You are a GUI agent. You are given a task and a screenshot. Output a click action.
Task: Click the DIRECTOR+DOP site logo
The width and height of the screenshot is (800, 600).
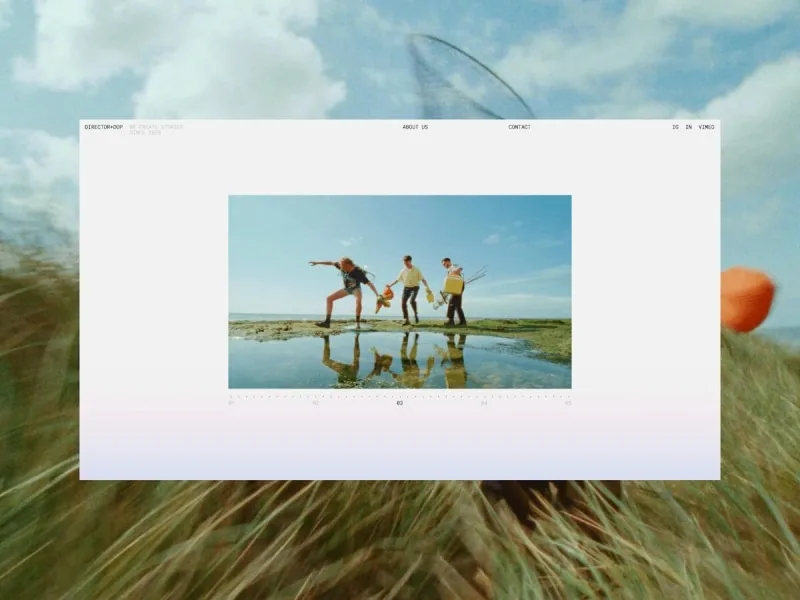click(x=103, y=127)
